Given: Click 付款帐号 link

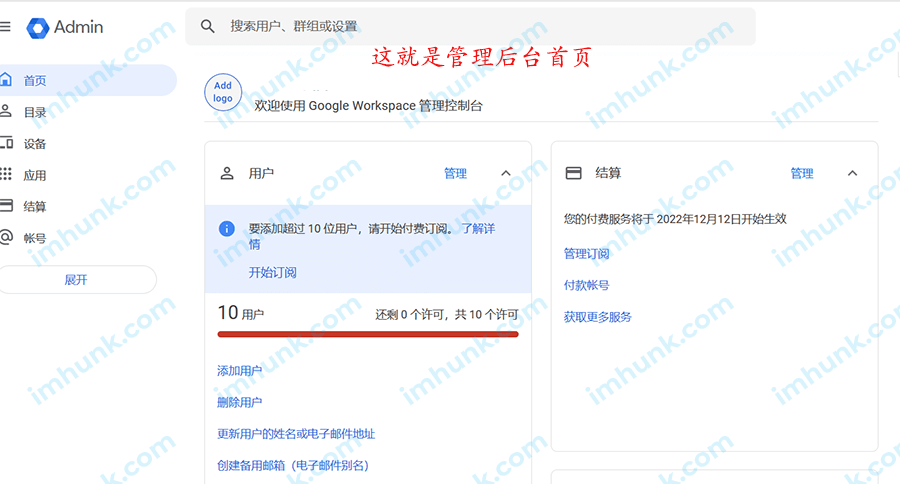Looking at the screenshot, I should click(x=587, y=285).
